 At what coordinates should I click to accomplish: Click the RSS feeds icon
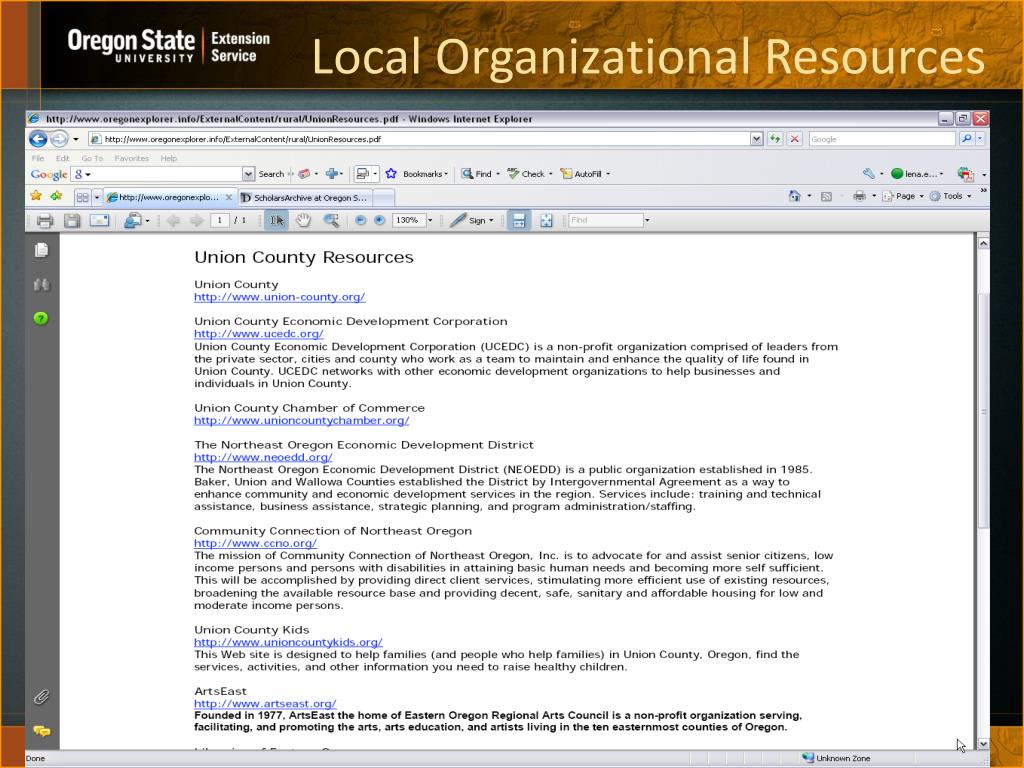(x=826, y=197)
